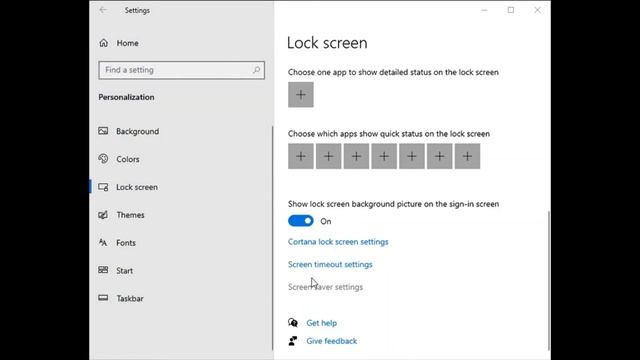
Task: Click the sixth quick status plus tile
Action: coord(440,156)
